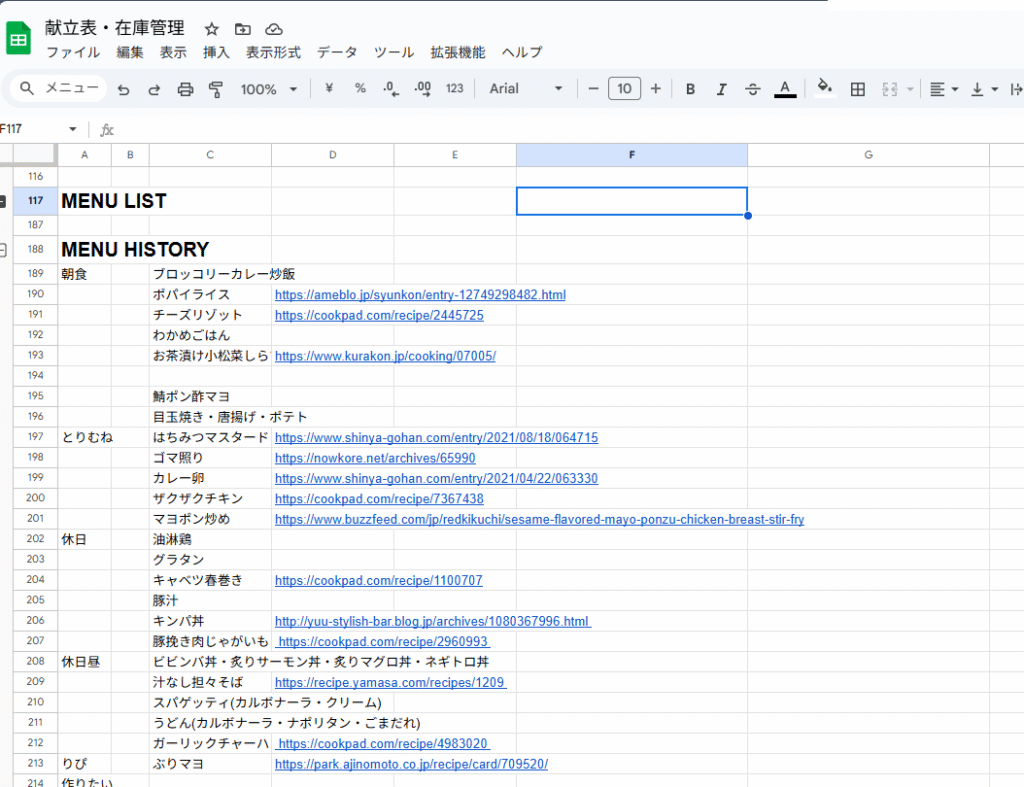Screen dimensions: 1024x787
Task: Open the nowkore.net archives link
Action: coord(375,458)
